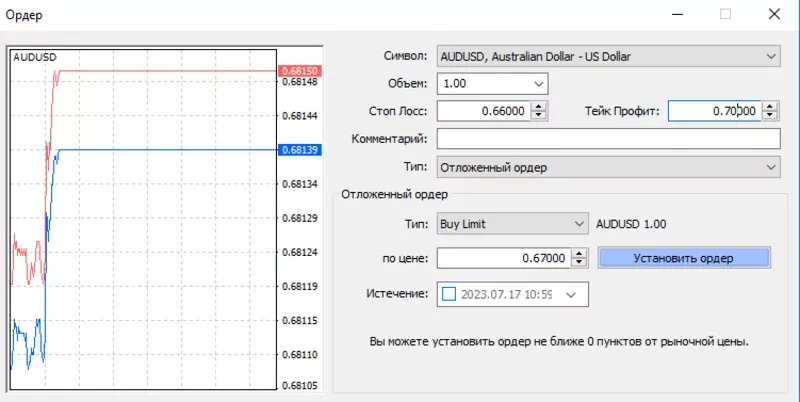
Task: Increase Тейк Профит with up arrow
Action: click(x=770, y=106)
